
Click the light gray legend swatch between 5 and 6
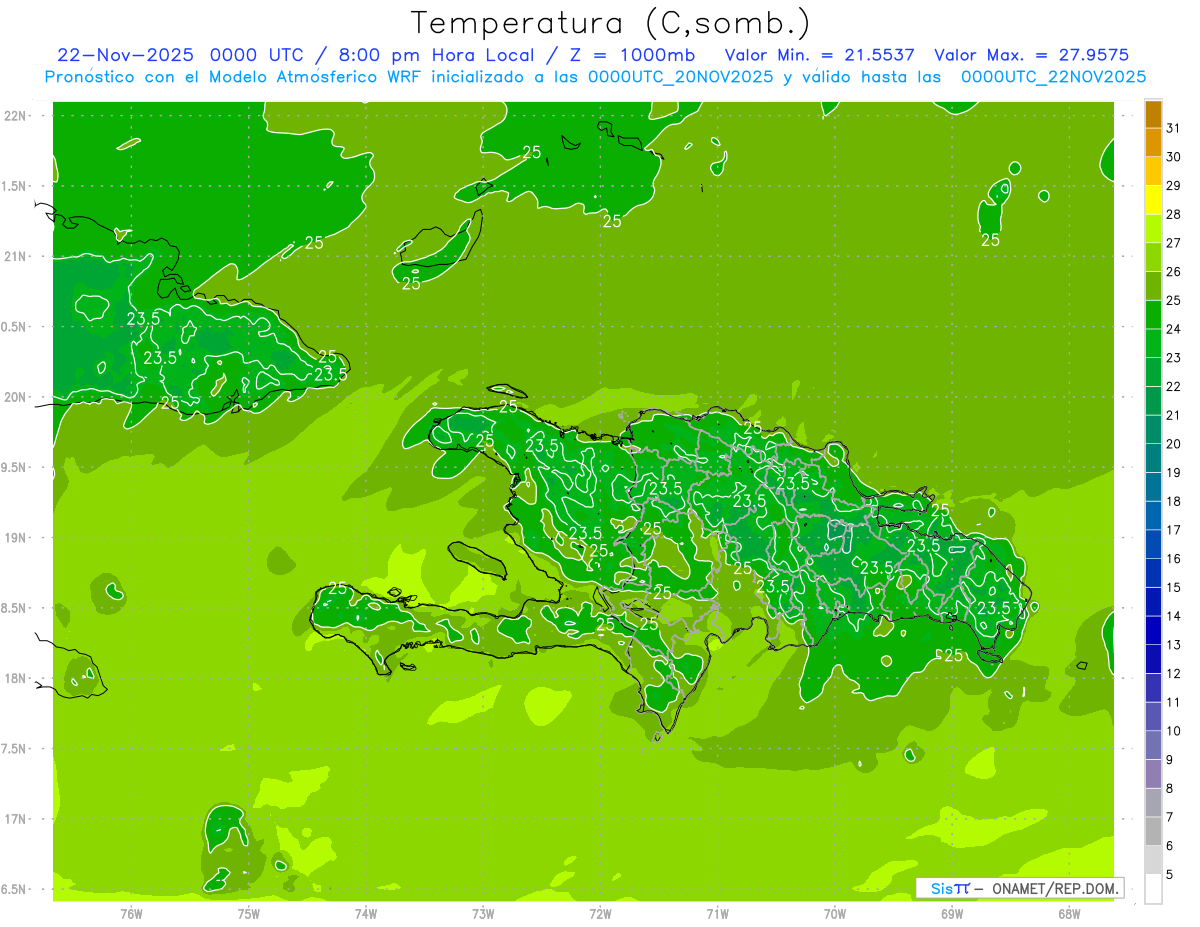pyautogui.click(x=1153, y=860)
